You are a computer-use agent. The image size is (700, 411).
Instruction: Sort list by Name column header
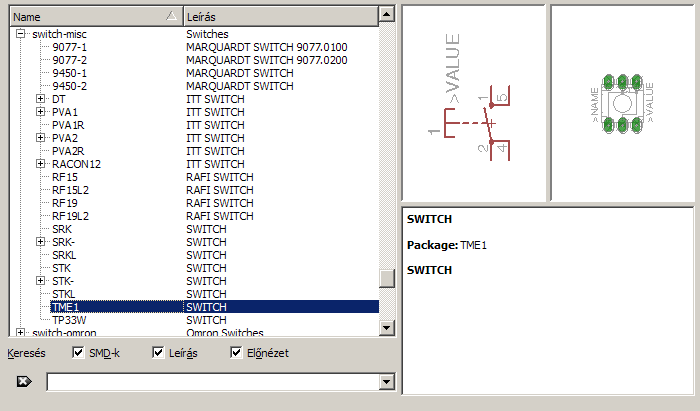[96, 17]
